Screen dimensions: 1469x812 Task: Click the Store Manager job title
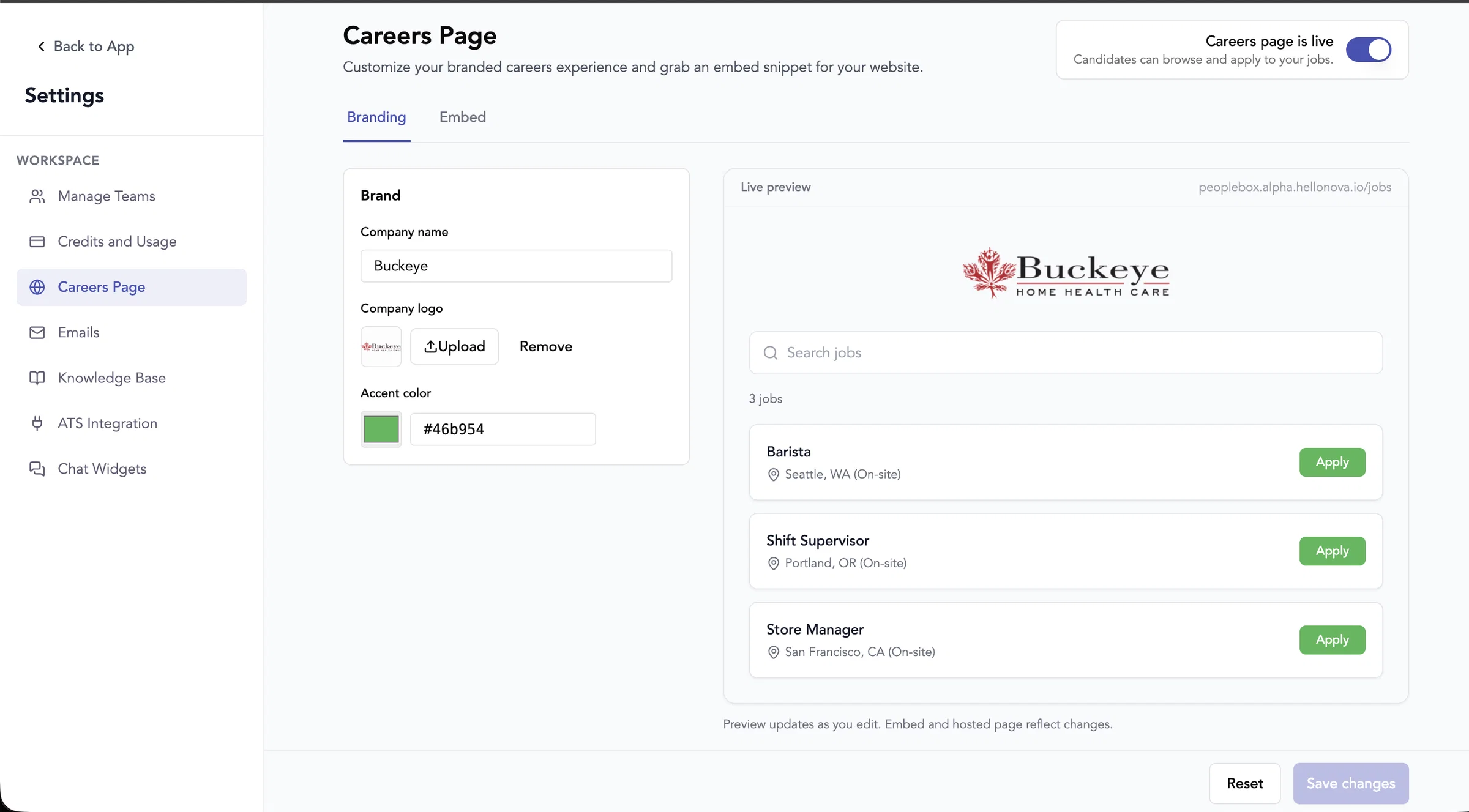(815, 630)
